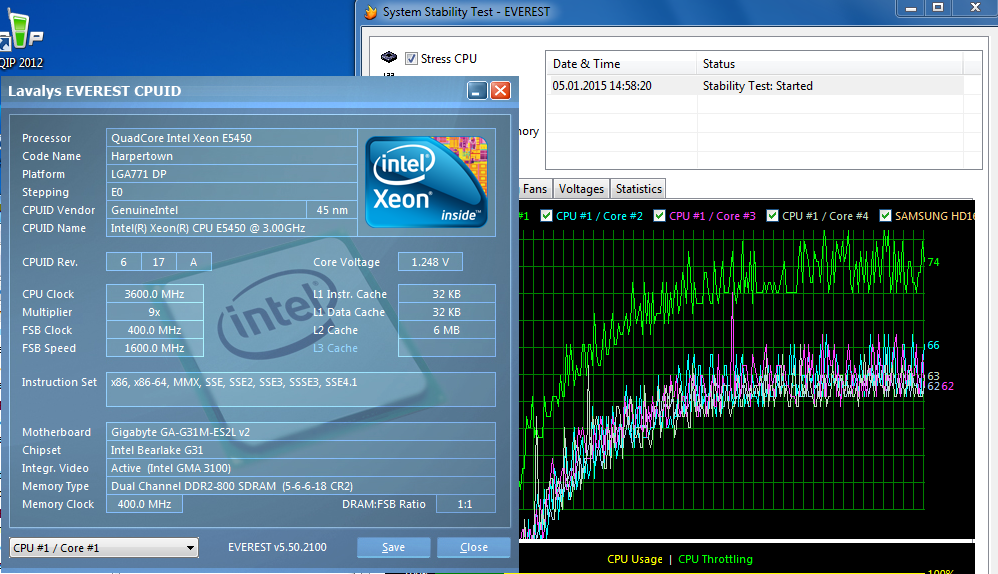Image resolution: width=998 pixels, height=574 pixels.
Task: Click the L2 Cache 6 MB value
Action: [x=447, y=330]
